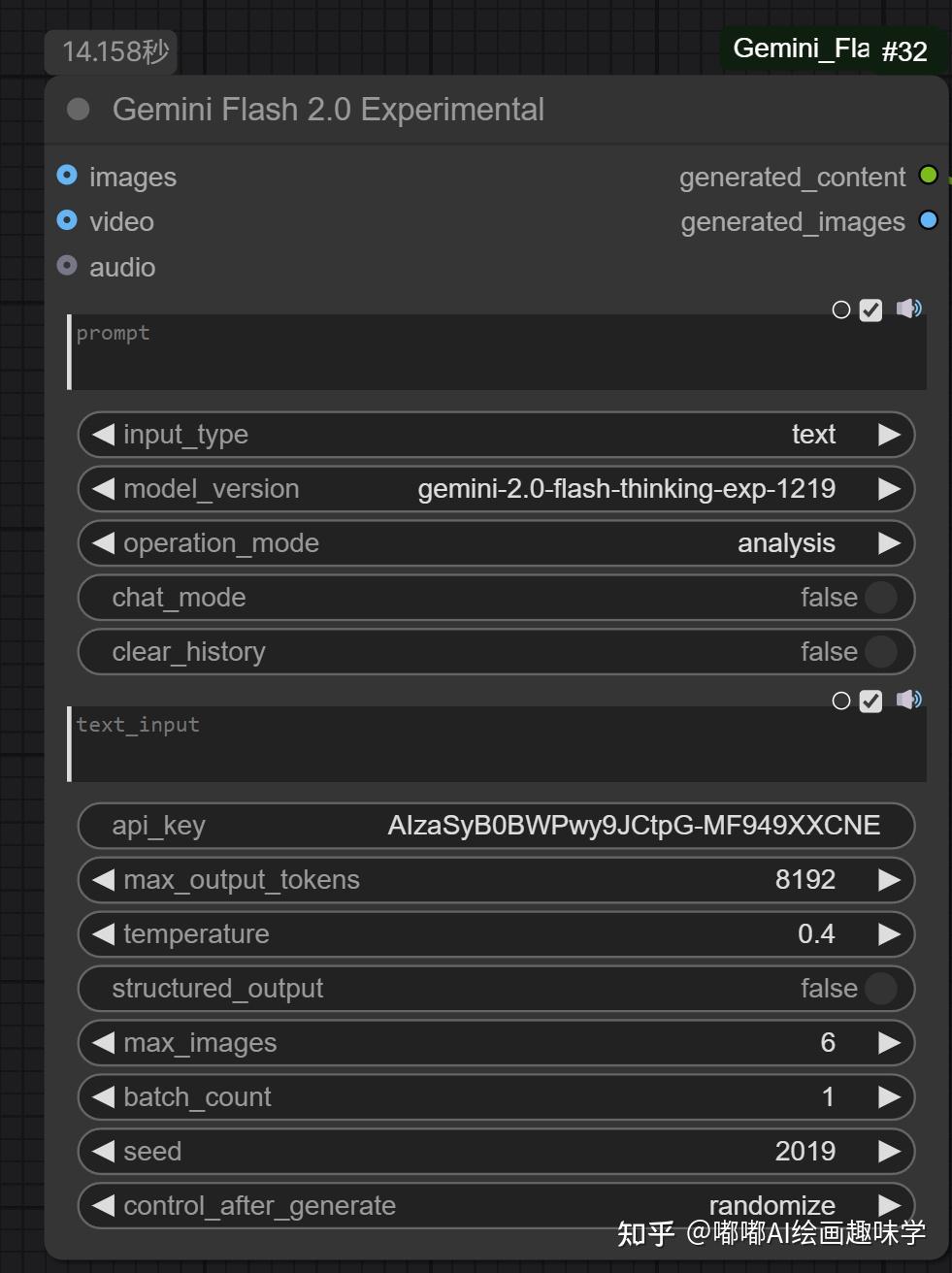The image size is (952, 1273).
Task: Click the circle icon beside the text_input checkbox
Action: pyautogui.click(x=840, y=701)
